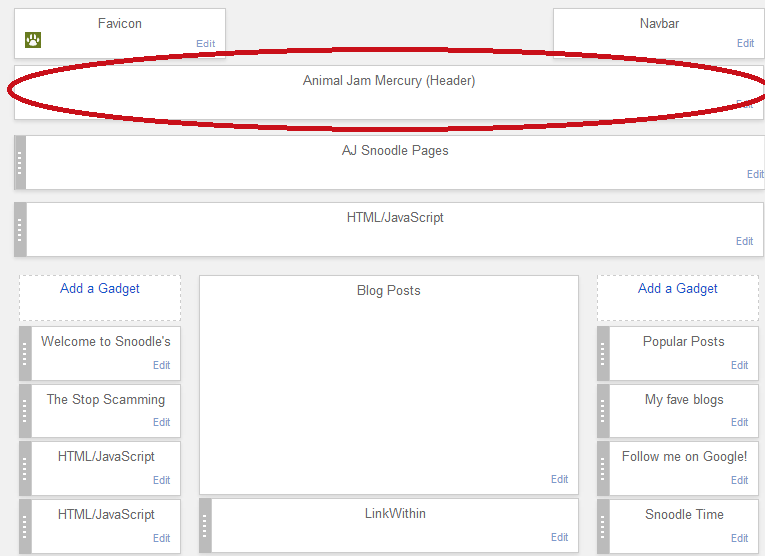Select the LinkWithin title text
Viewport: 765px width, 556px height.
395,513
